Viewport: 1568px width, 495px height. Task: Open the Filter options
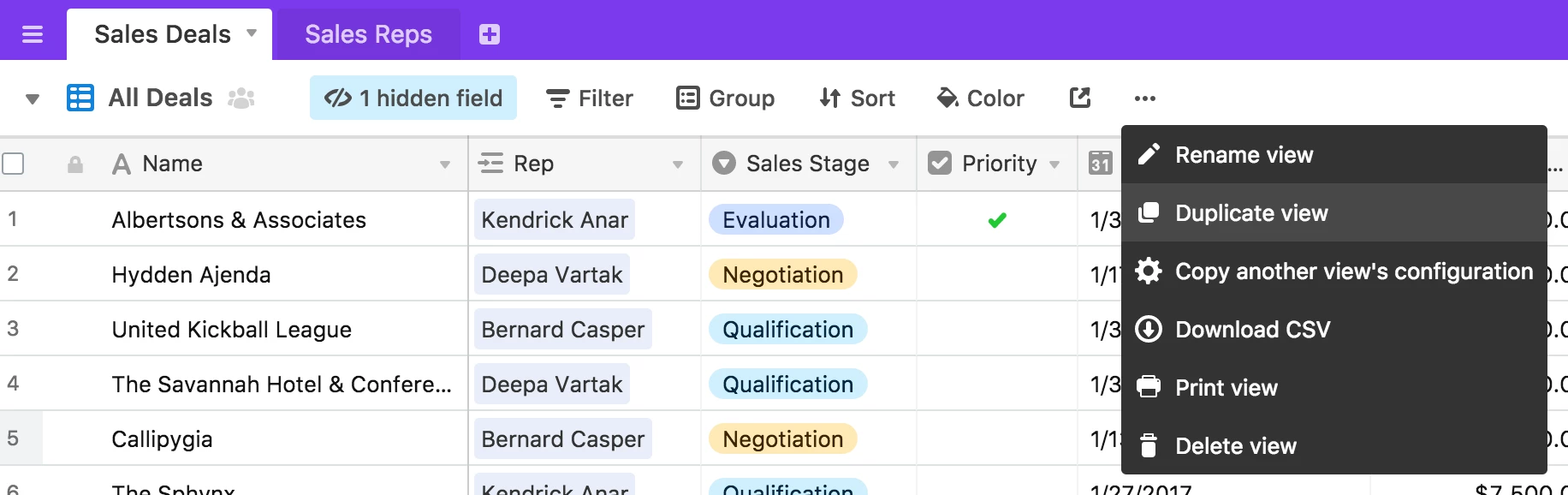(590, 98)
